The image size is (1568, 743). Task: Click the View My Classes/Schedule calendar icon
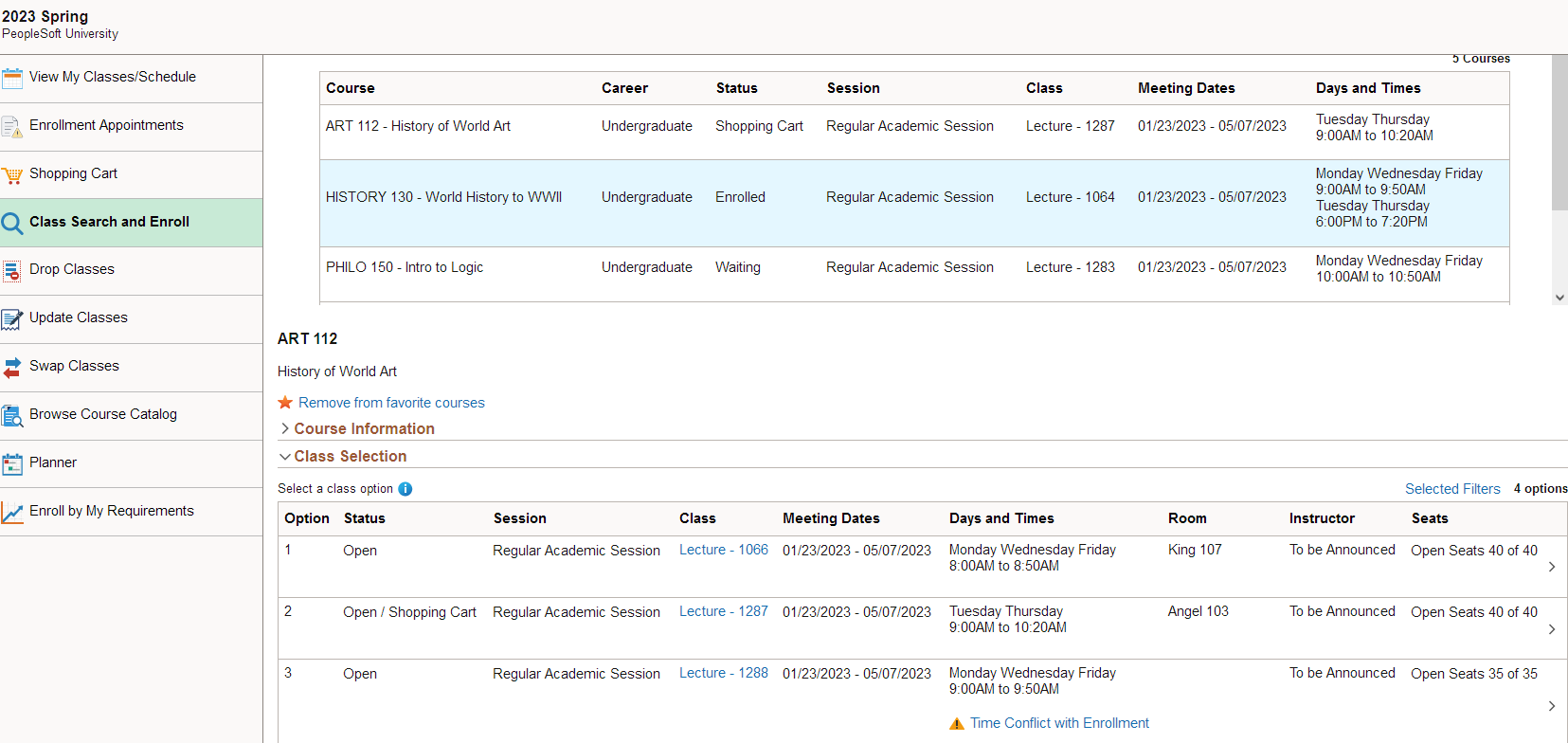(12, 78)
